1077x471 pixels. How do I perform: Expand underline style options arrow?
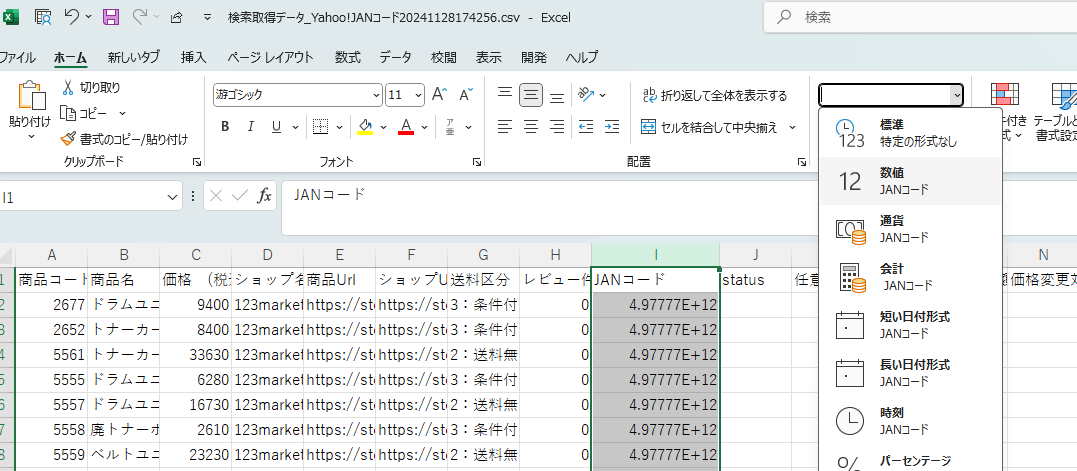click(x=295, y=127)
